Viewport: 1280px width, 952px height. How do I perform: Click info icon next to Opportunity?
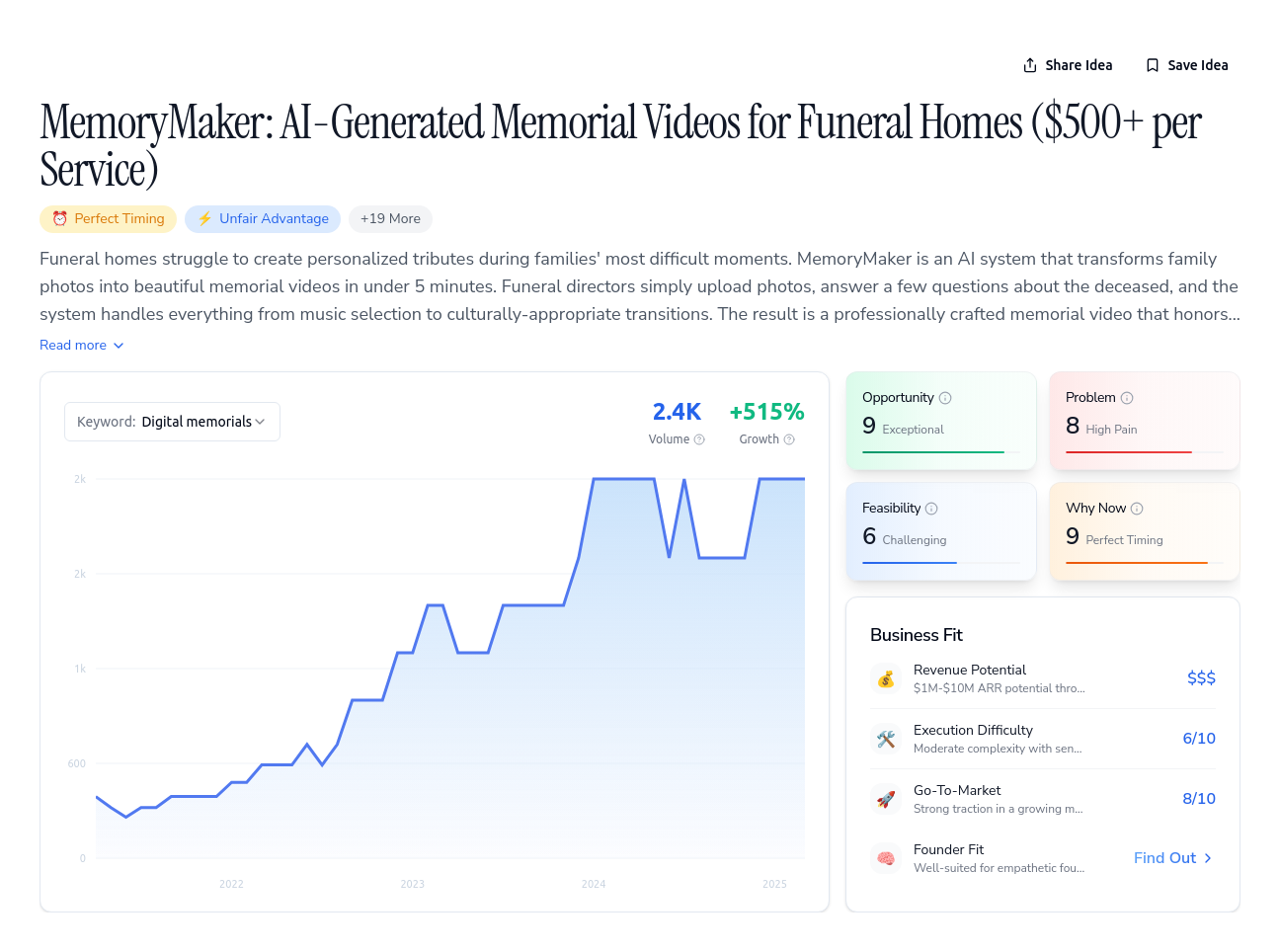945,398
